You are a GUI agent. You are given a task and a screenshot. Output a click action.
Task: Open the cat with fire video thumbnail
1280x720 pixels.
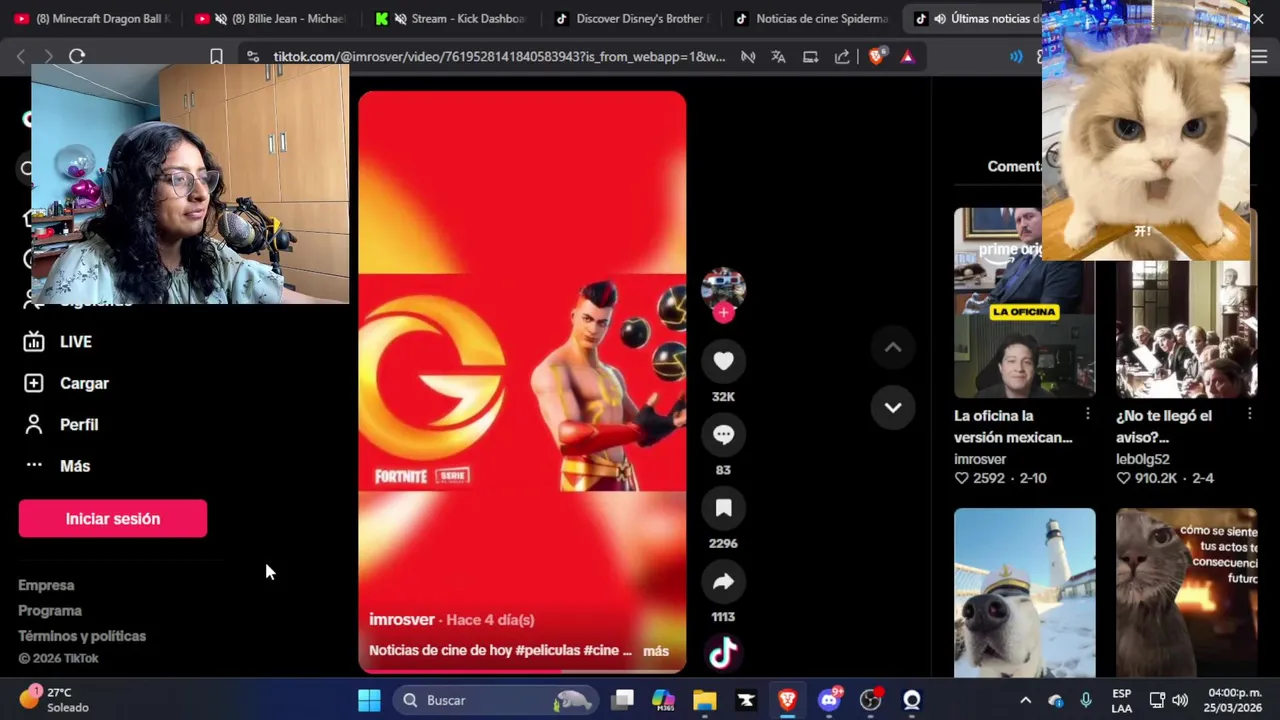pos(1186,593)
